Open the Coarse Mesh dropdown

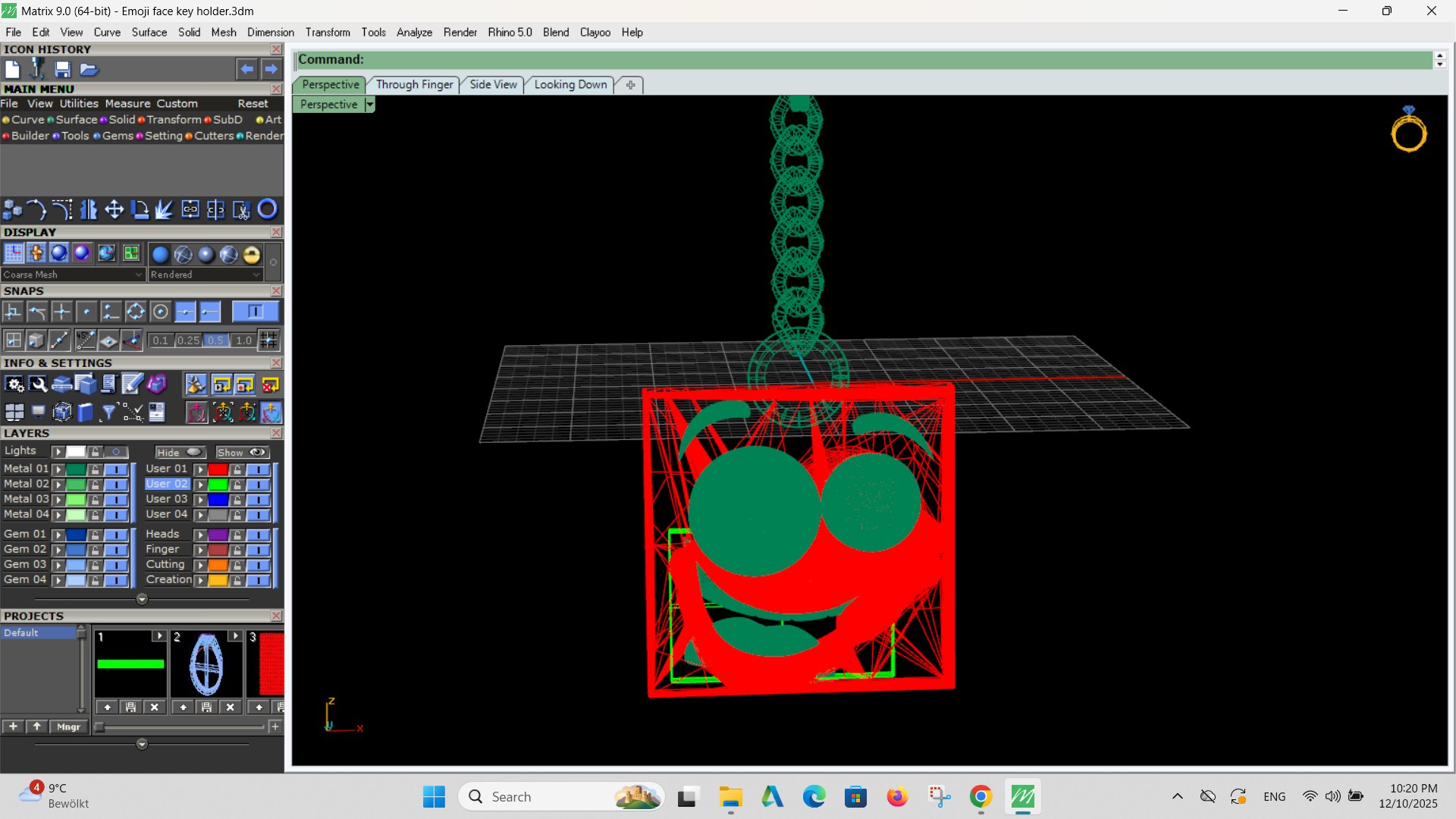pyautogui.click(x=73, y=275)
